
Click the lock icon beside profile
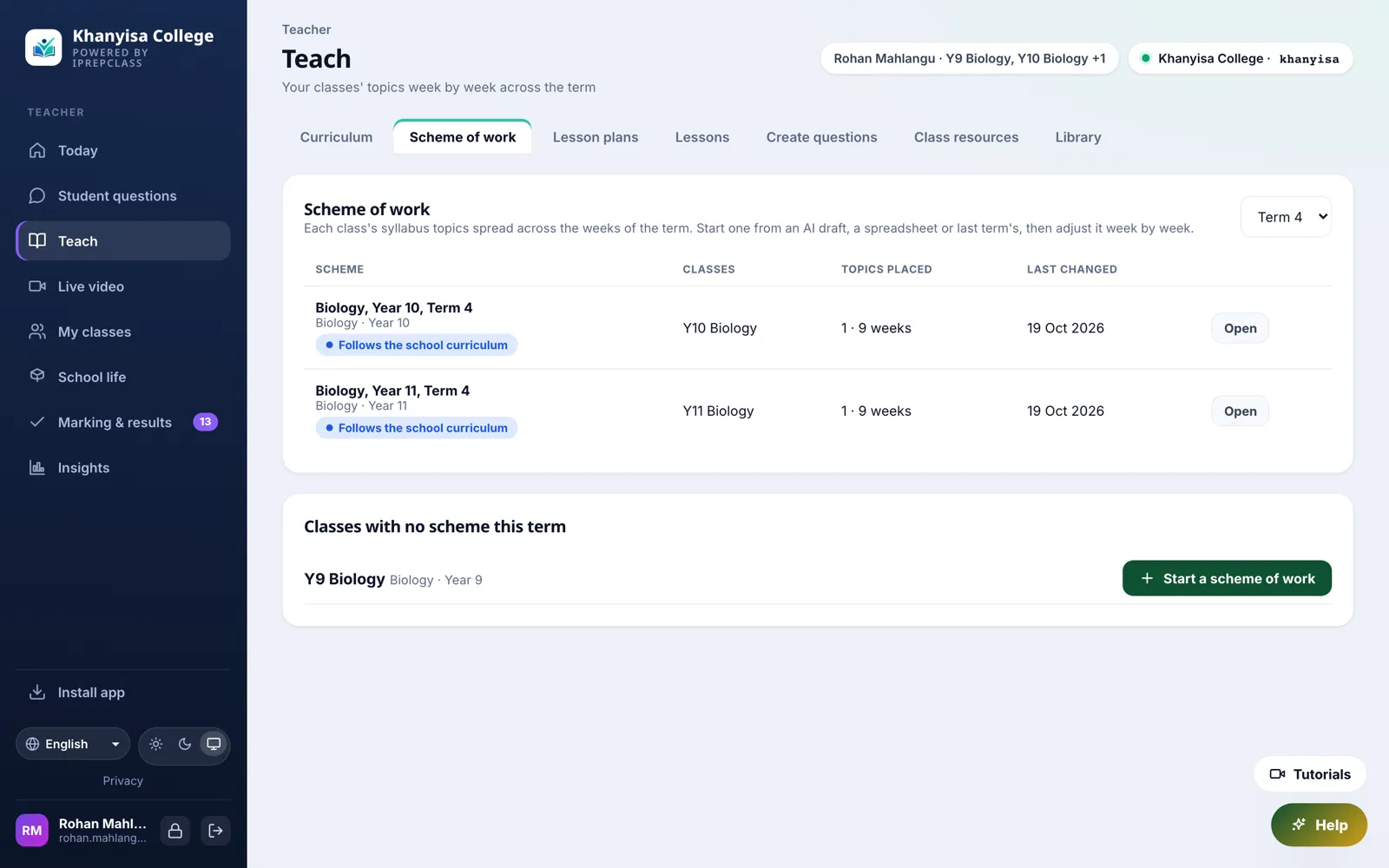click(x=175, y=831)
